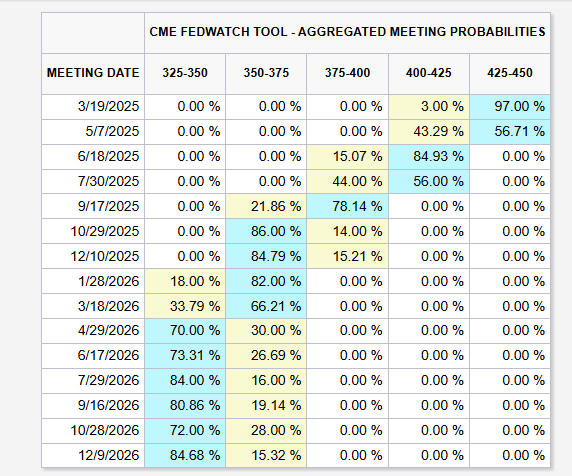Click the 425-450 column header
Viewport: 572px width, 476px height.
pyautogui.click(x=510, y=73)
